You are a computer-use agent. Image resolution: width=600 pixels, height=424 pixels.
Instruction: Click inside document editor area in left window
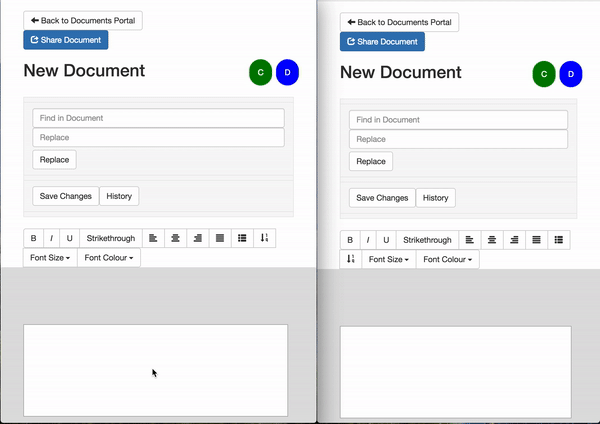pyautogui.click(x=156, y=370)
